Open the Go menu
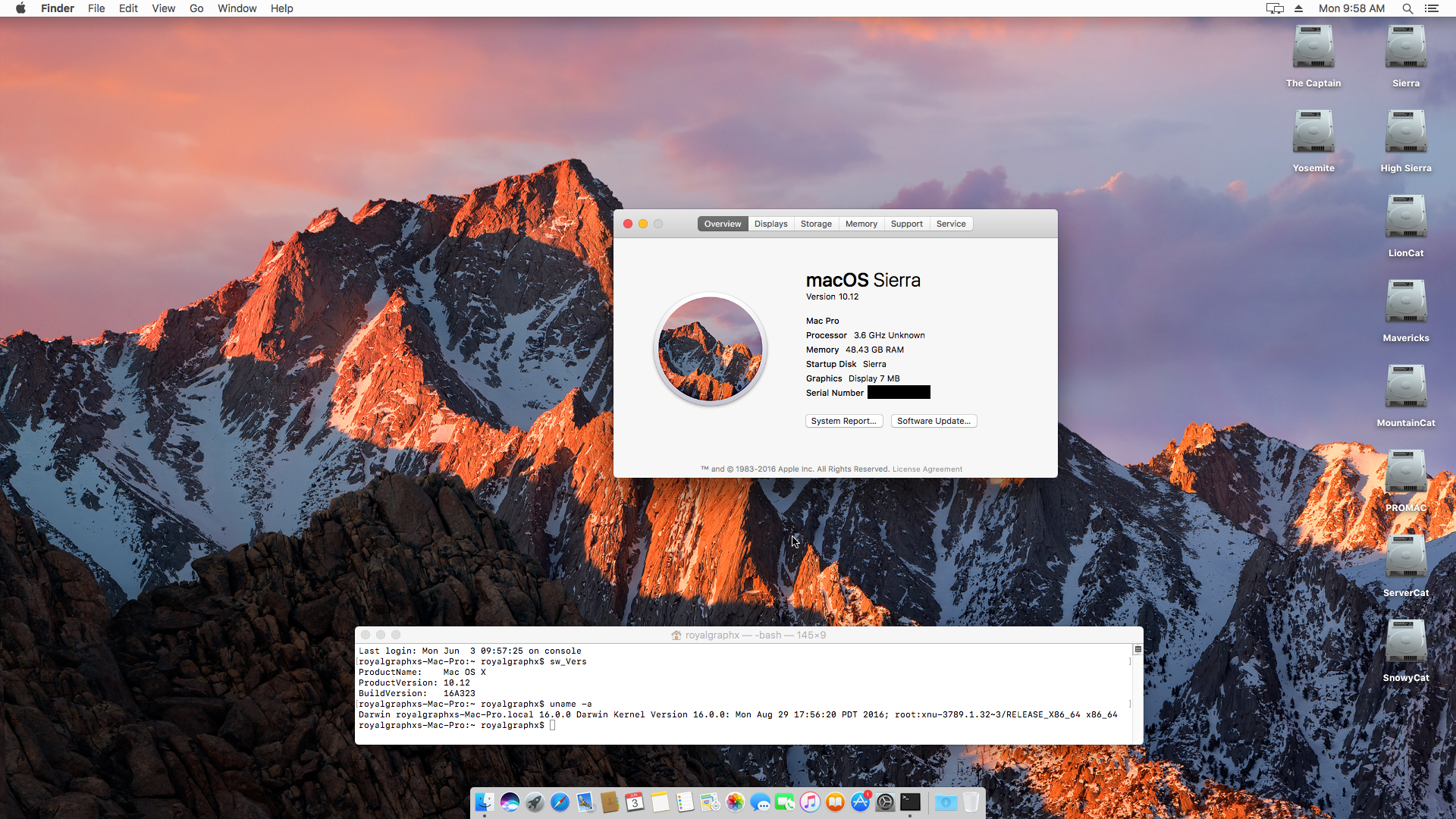Image resolution: width=1456 pixels, height=819 pixels. point(196,8)
